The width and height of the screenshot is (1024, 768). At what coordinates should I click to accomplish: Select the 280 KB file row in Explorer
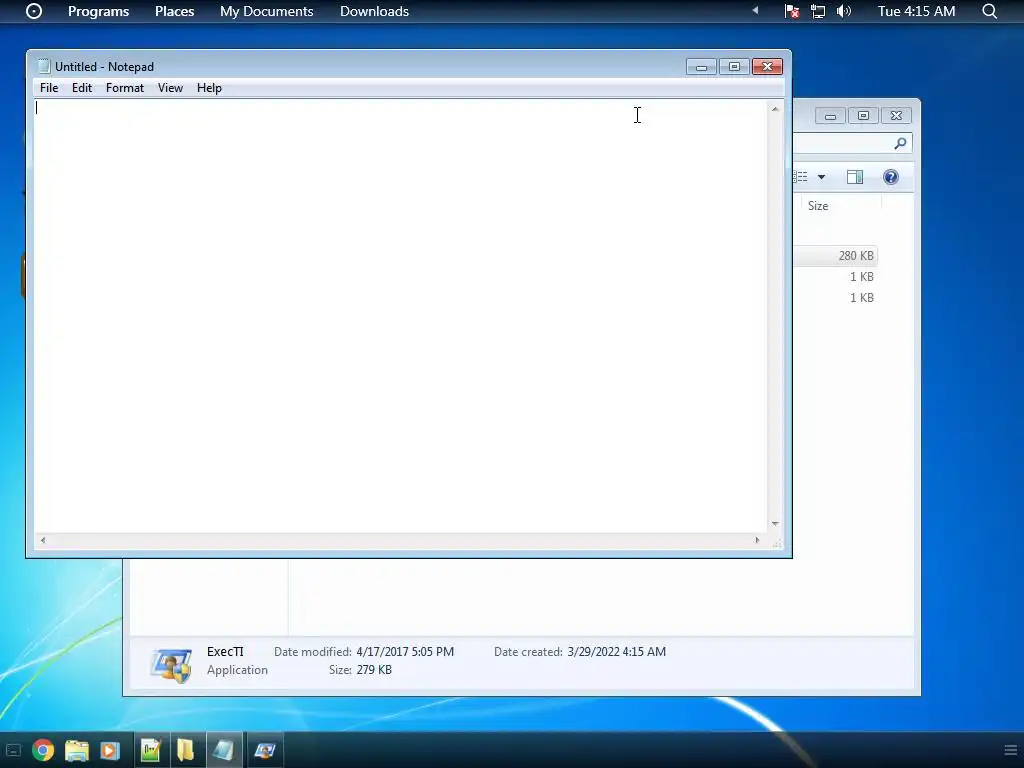836,255
